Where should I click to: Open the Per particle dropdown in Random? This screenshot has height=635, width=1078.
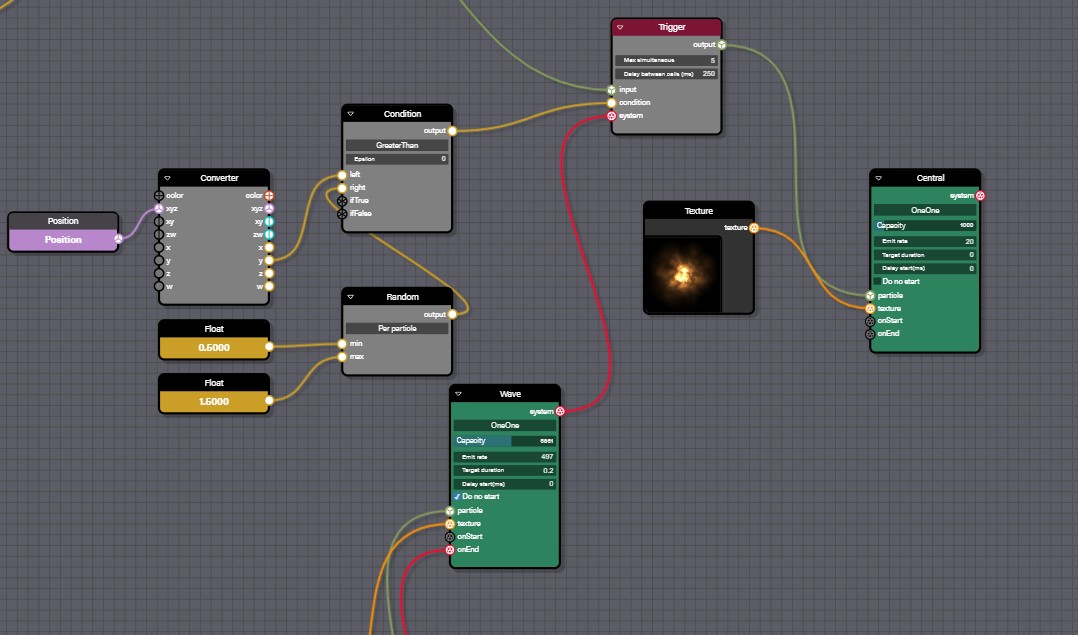coord(397,328)
